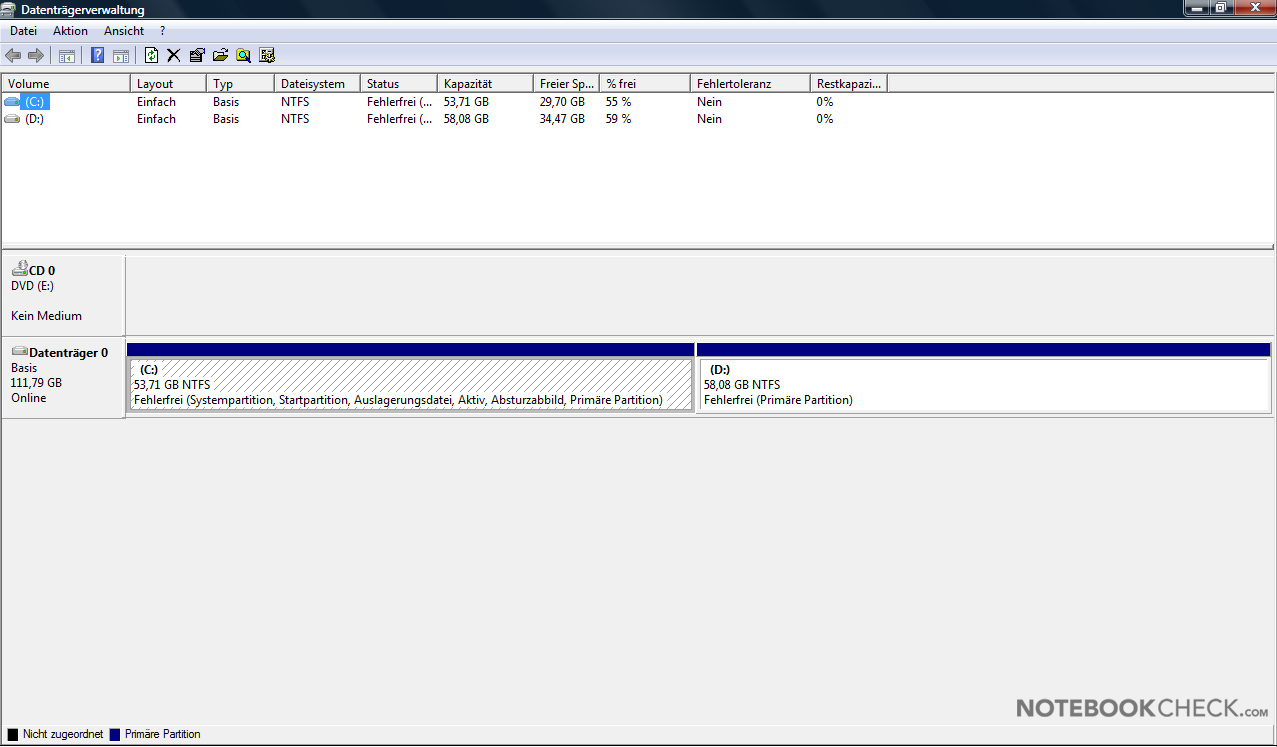Click the Nicht zugeordnet black legend swatch
Image resolution: width=1277 pixels, height=747 pixels.
tap(13, 734)
